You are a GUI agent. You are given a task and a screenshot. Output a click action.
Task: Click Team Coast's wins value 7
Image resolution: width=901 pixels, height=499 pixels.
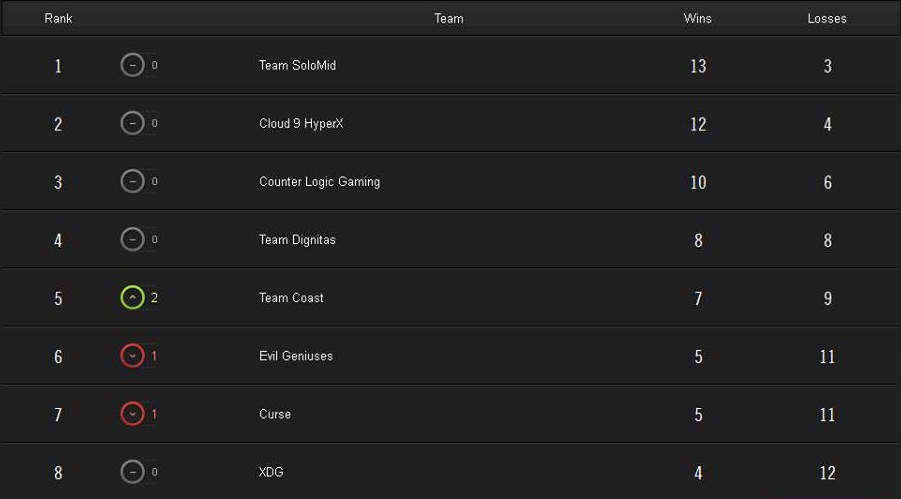tap(698, 299)
